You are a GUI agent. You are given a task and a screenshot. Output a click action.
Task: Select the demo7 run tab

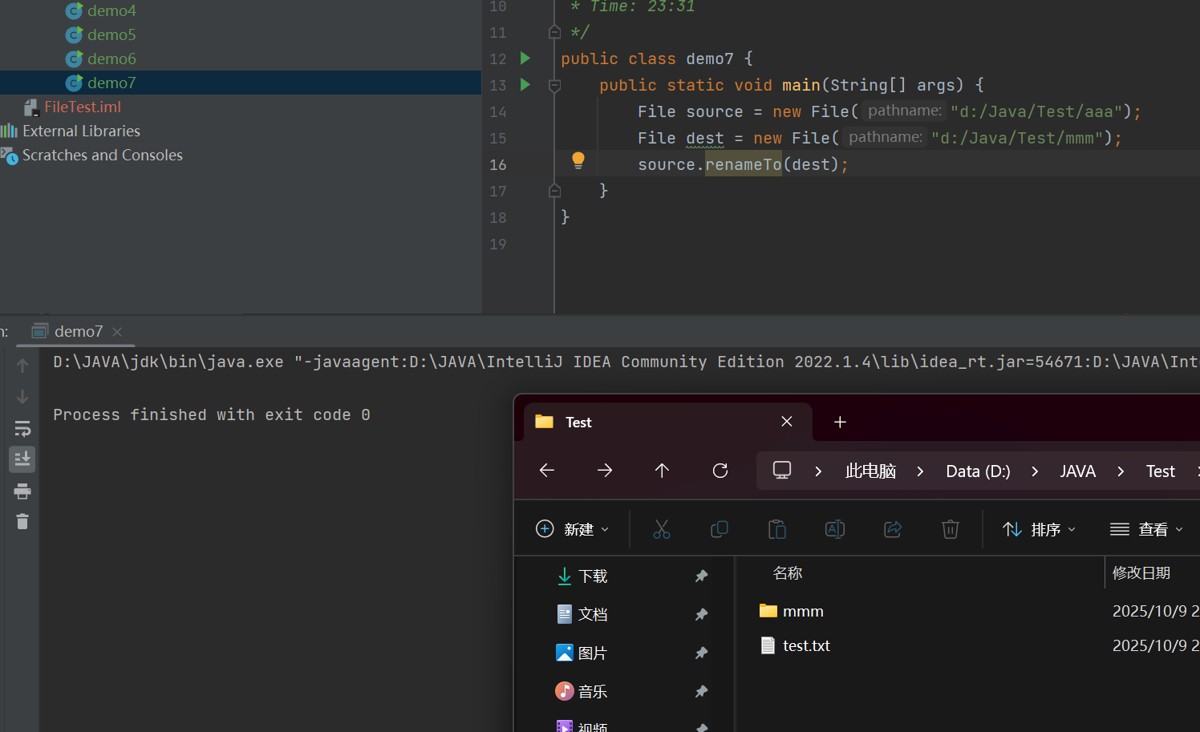point(78,331)
